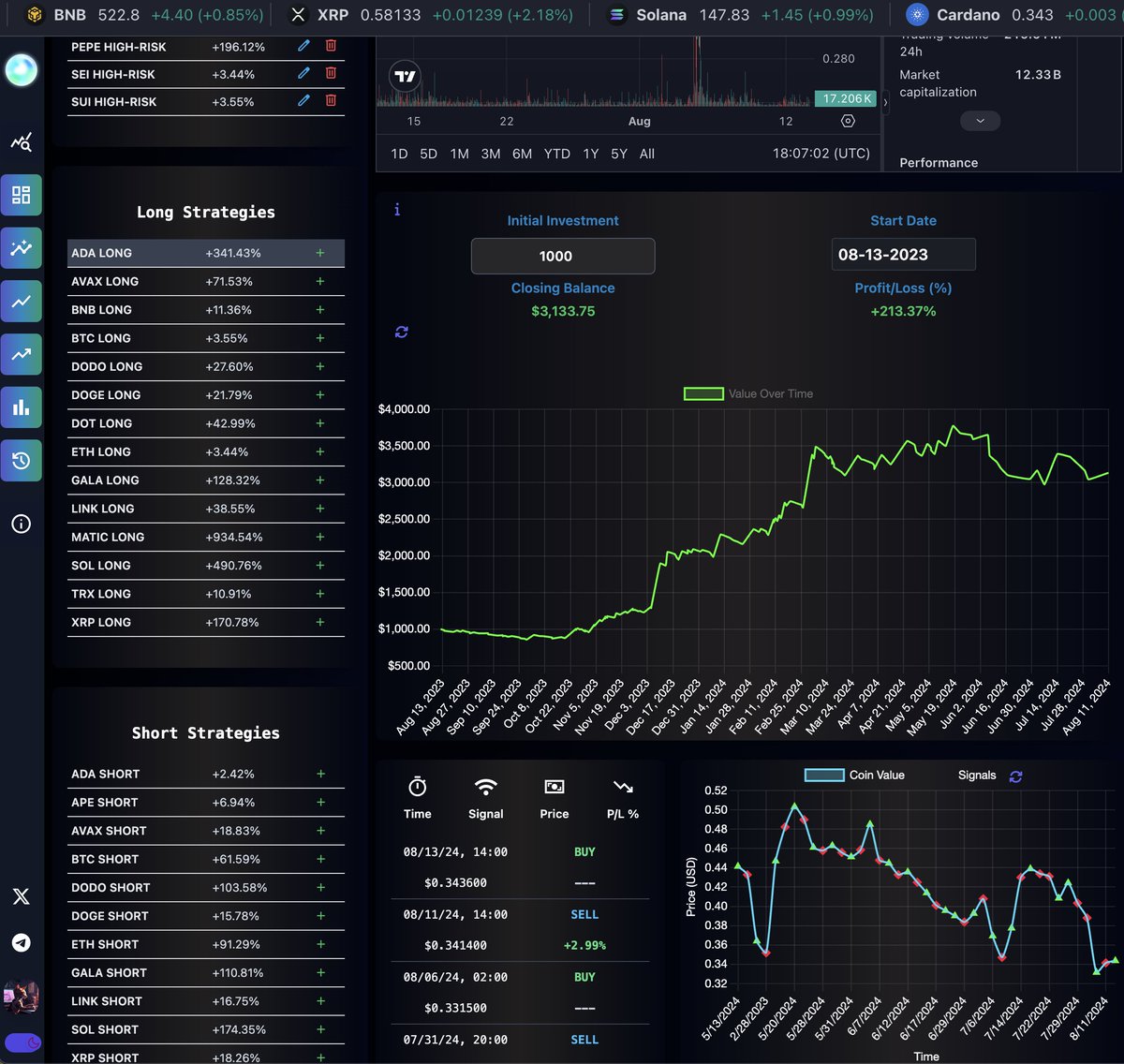This screenshot has width=1124, height=1064.
Task: Set chart range to 1M
Action: (459, 154)
